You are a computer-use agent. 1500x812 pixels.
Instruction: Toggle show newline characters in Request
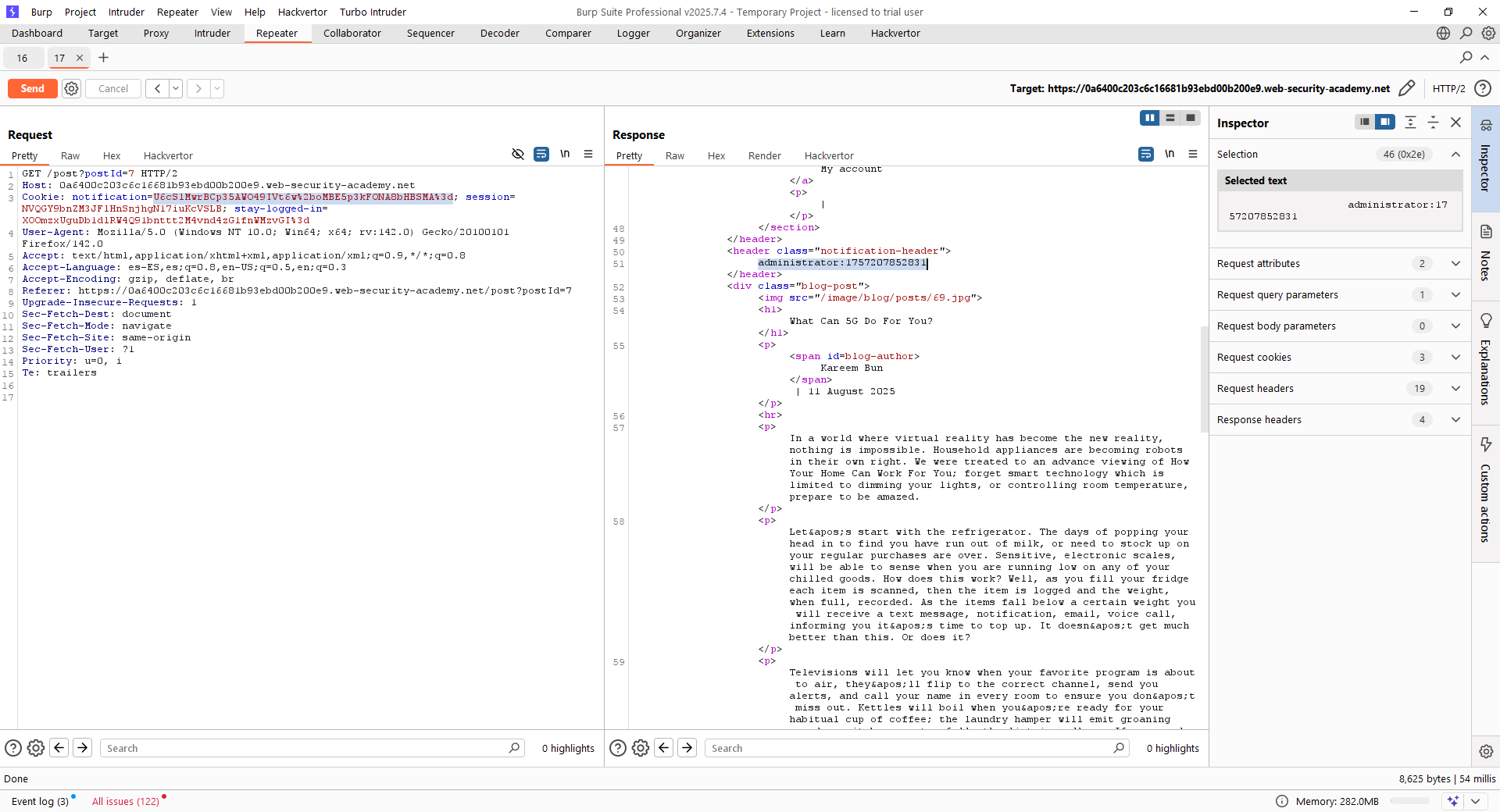click(565, 155)
